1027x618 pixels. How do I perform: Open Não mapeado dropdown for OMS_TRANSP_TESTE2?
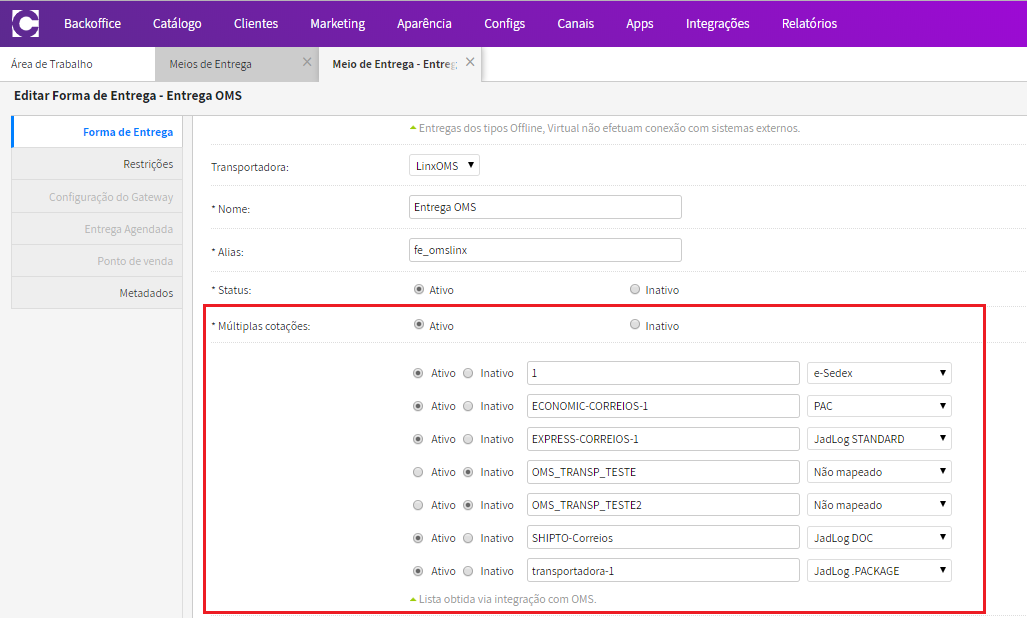coord(879,505)
